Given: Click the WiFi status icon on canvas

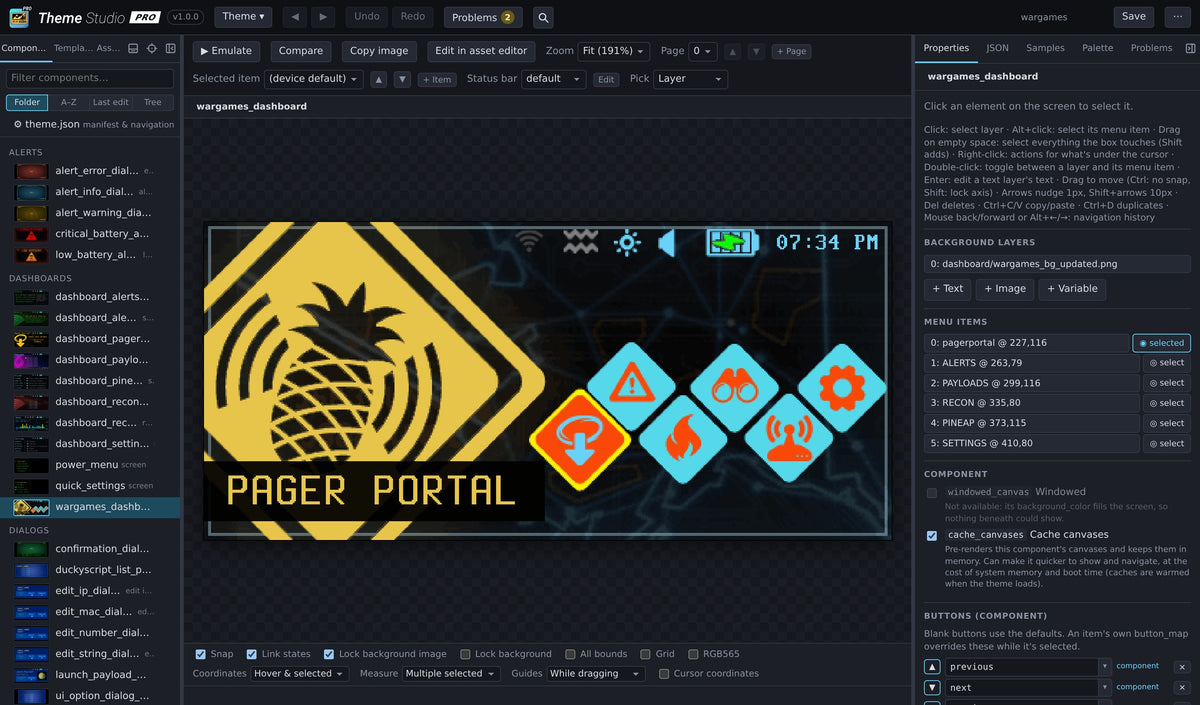Looking at the screenshot, I should [x=529, y=241].
